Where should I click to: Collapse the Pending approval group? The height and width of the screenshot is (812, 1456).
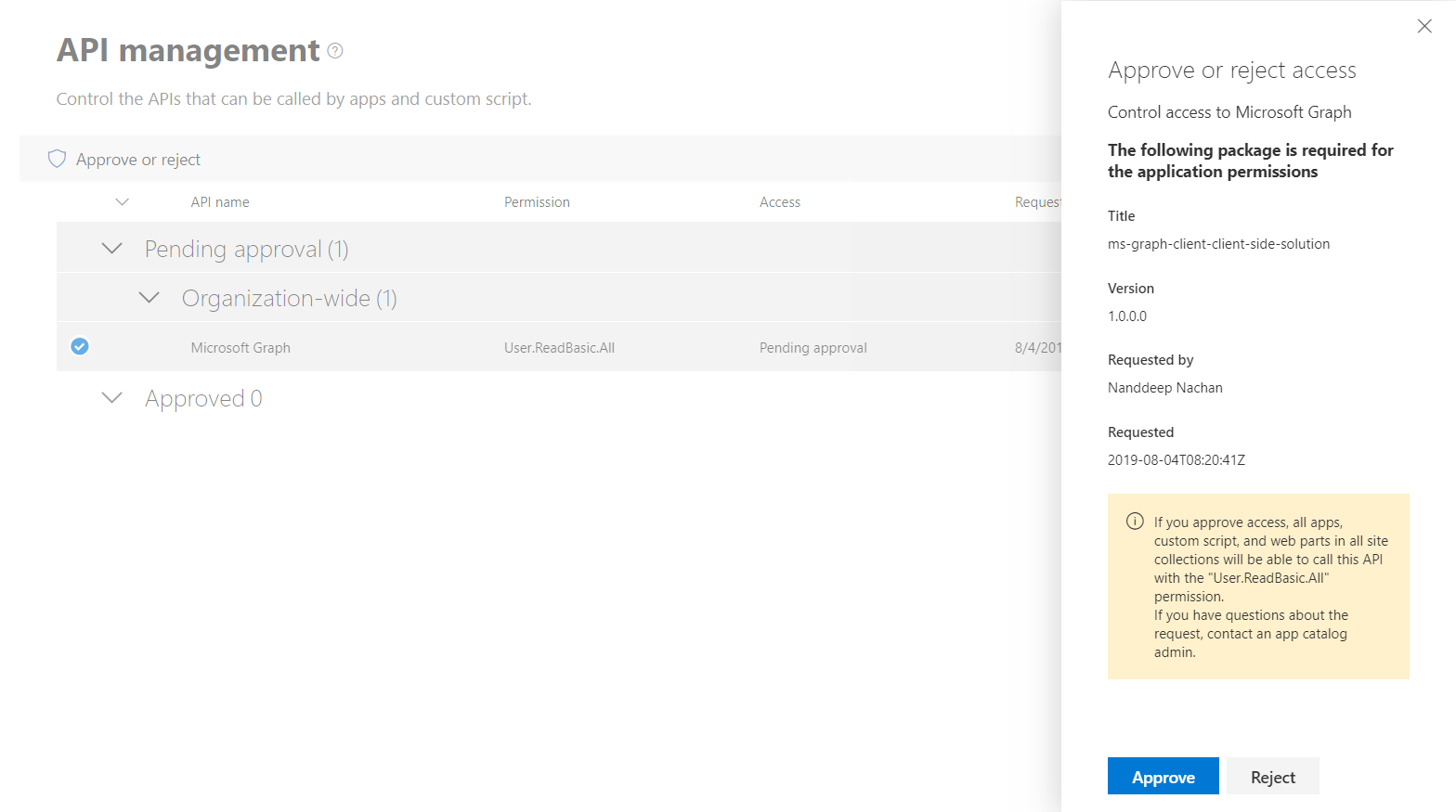112,249
